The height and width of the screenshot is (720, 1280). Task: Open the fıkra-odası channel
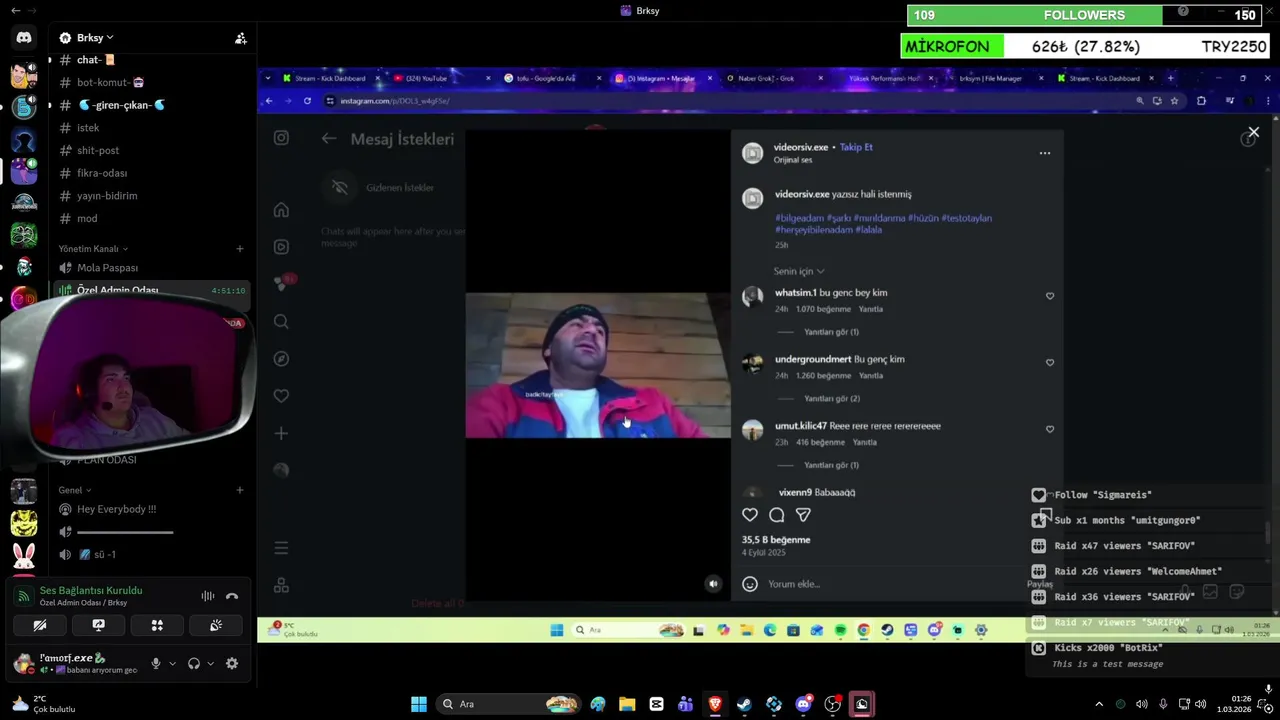pyautogui.click(x=102, y=173)
